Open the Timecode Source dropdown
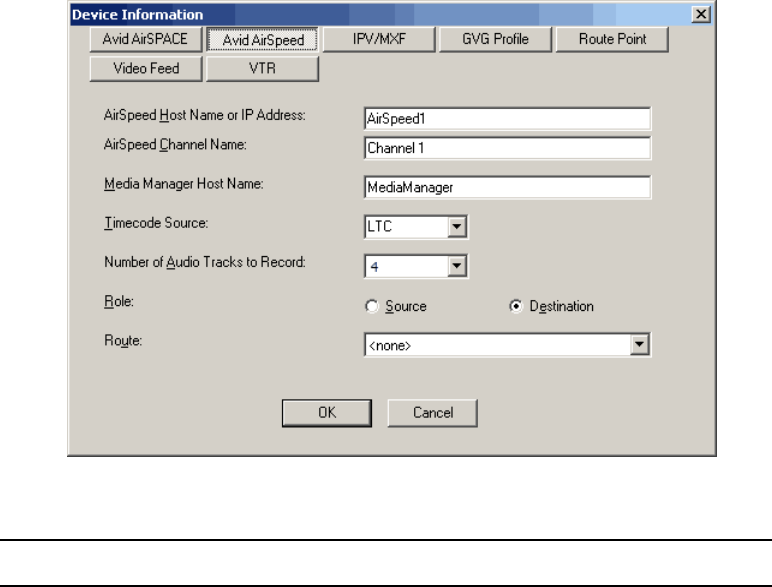This screenshot has height=587, width=772. tap(457, 227)
